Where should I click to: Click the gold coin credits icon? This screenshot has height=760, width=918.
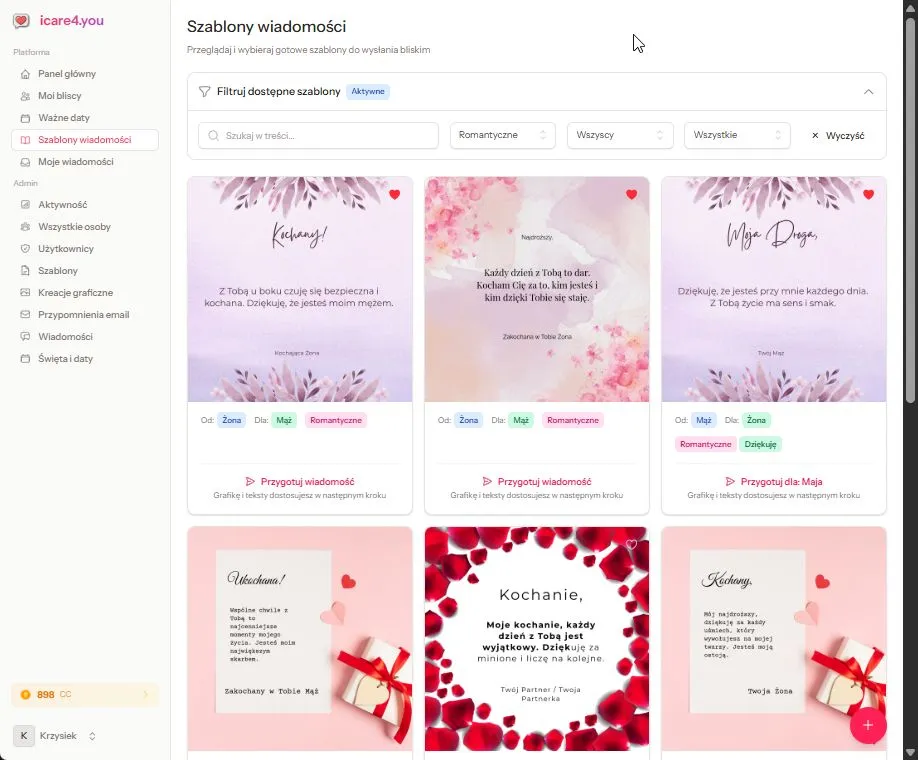[x=25, y=695]
